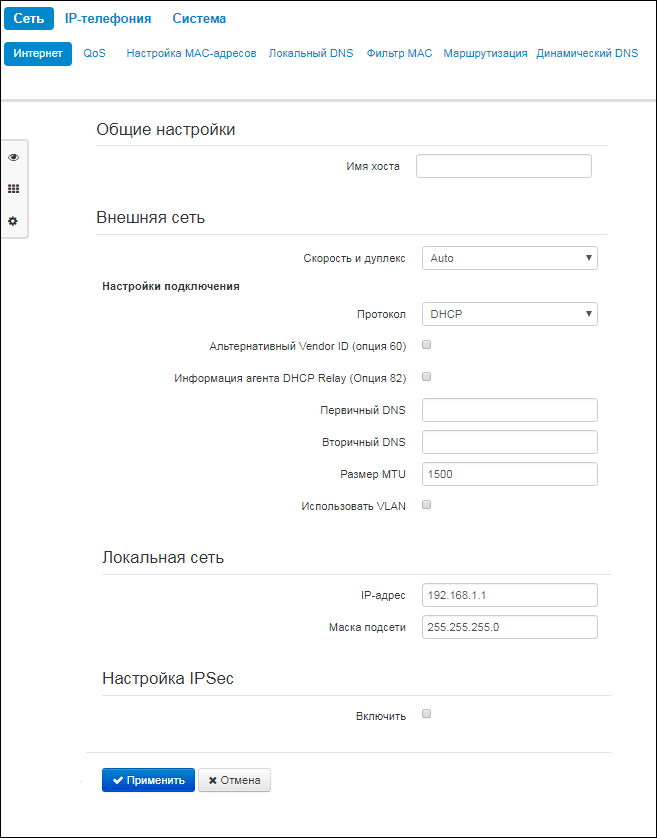This screenshot has width=657, height=838.
Task: Open the Скорость и дуплекс dropdown
Action: [509, 258]
